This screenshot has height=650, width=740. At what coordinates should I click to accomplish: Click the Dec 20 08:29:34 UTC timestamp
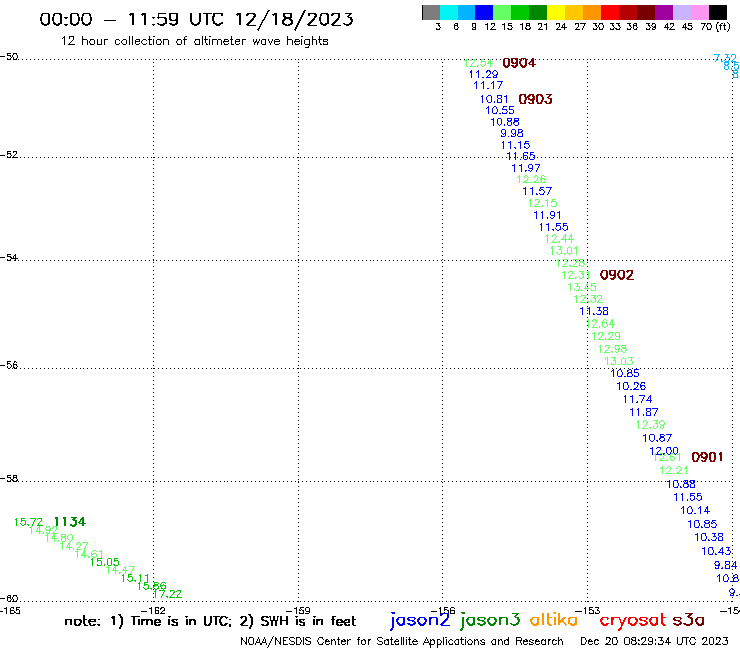point(654,641)
